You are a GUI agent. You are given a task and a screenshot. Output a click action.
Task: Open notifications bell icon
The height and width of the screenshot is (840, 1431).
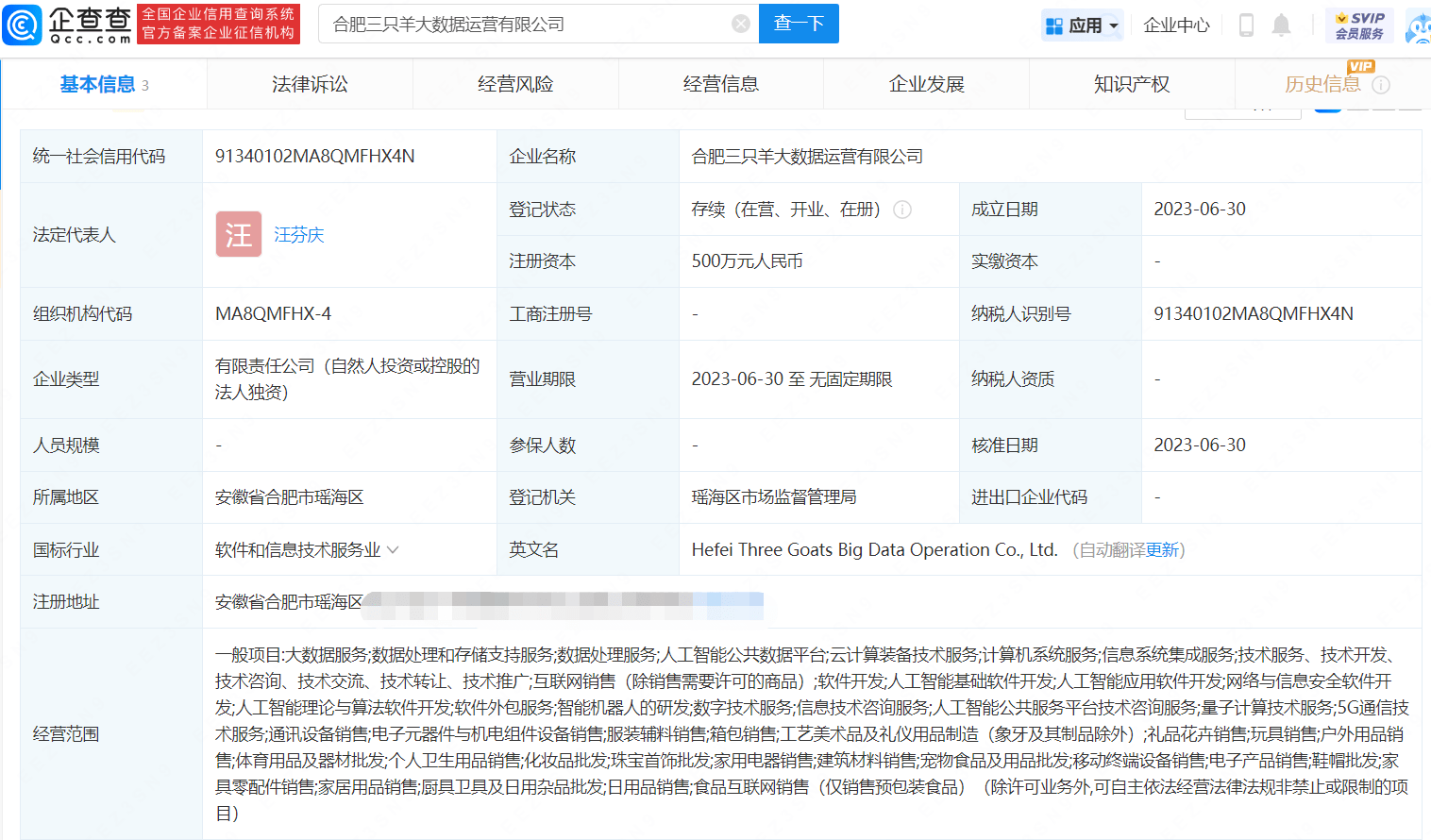tap(1281, 25)
